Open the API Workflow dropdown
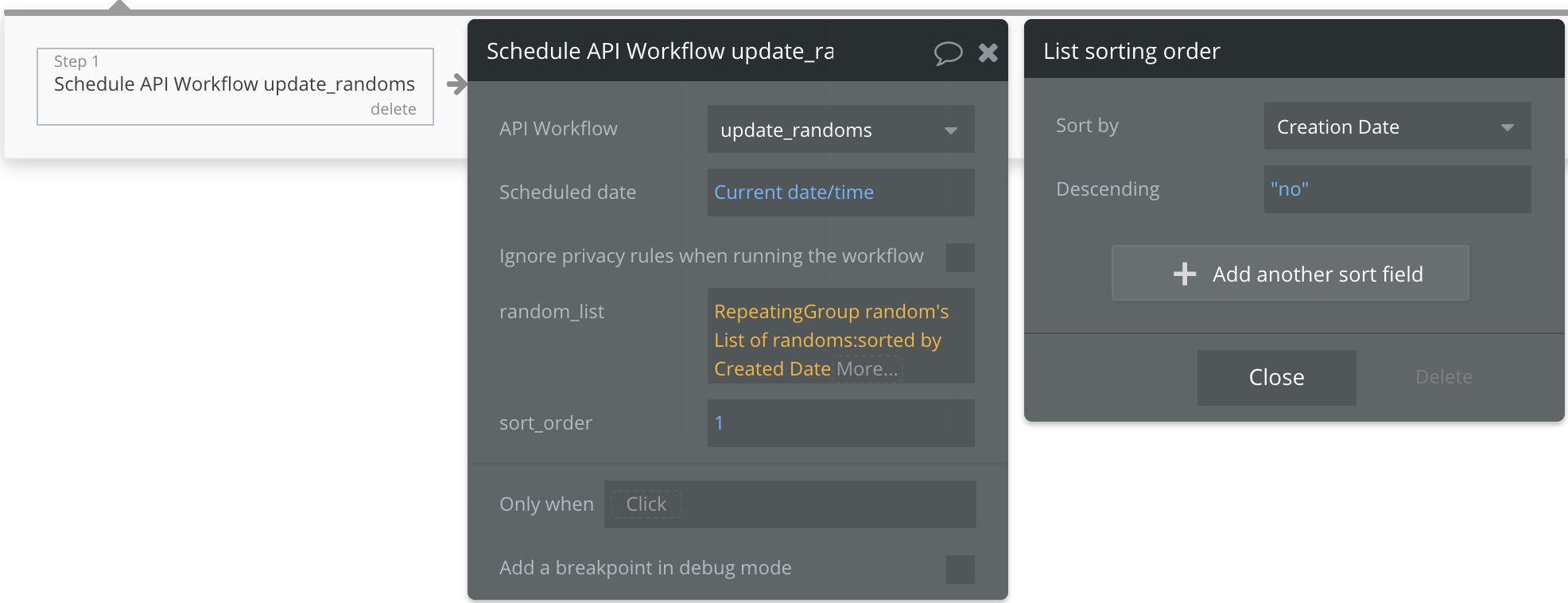The height and width of the screenshot is (603, 1568). [x=840, y=129]
